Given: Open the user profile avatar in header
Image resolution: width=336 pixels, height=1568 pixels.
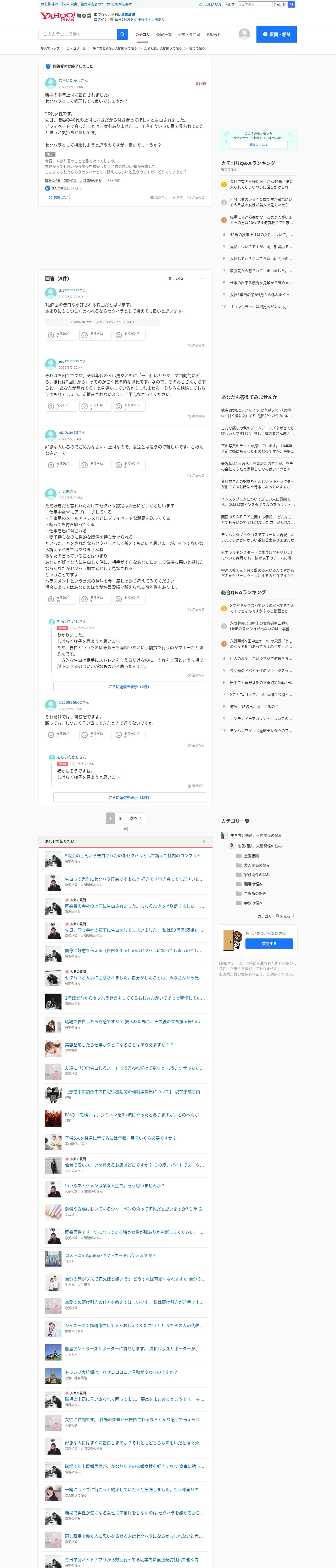Looking at the screenshot, I should pos(244,34).
